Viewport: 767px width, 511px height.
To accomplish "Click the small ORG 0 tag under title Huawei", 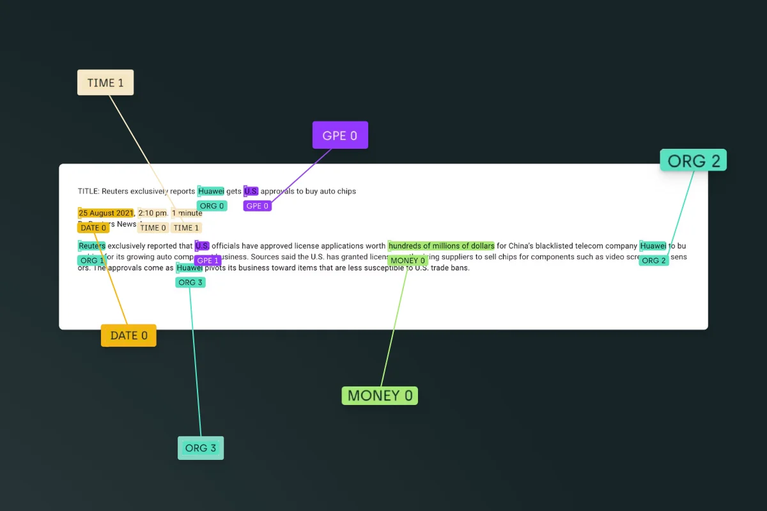I will point(212,206).
